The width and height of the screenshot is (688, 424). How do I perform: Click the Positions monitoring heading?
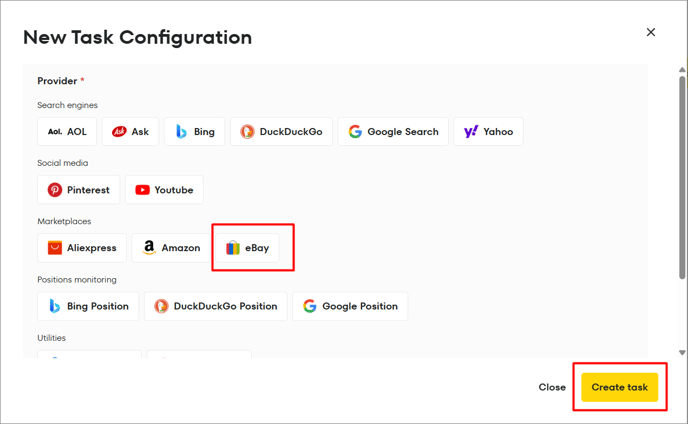coord(77,280)
